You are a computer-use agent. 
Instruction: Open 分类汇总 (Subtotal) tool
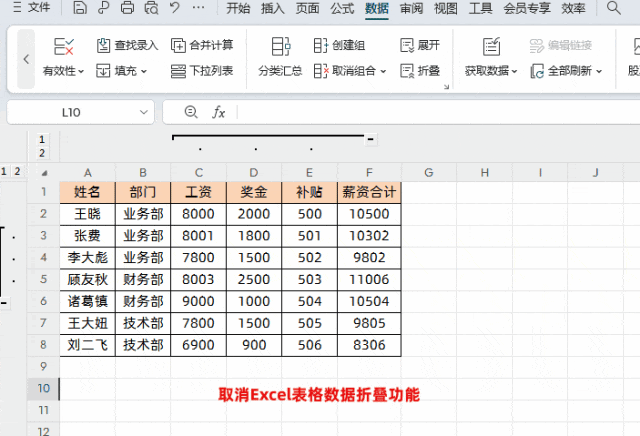pyautogui.click(x=280, y=56)
